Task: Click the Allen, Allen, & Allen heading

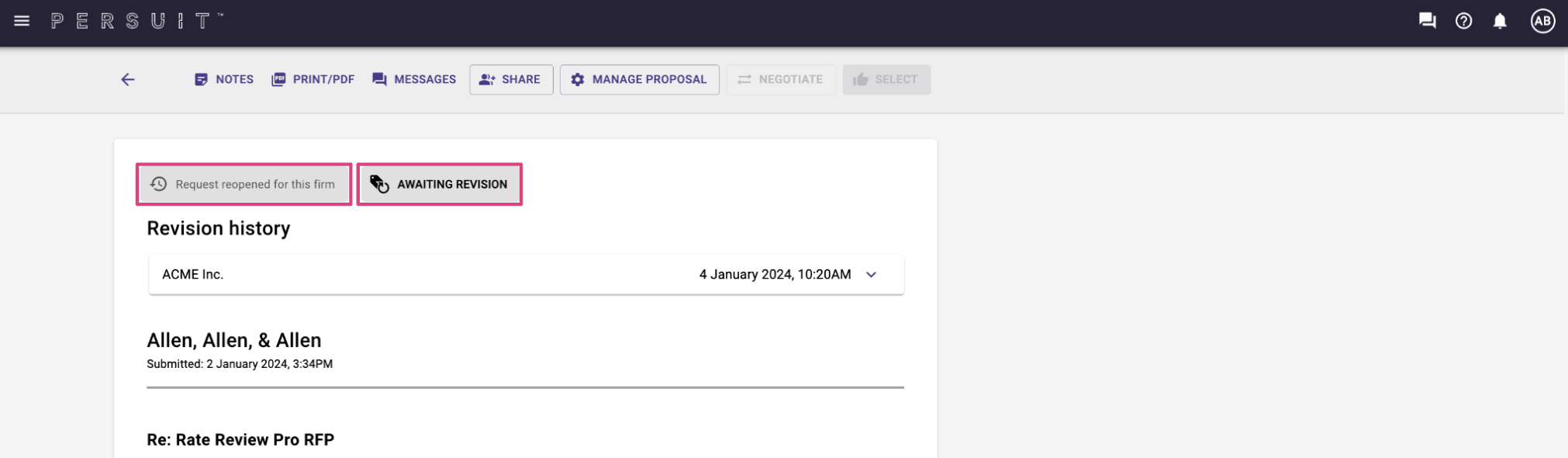Action: tap(234, 340)
